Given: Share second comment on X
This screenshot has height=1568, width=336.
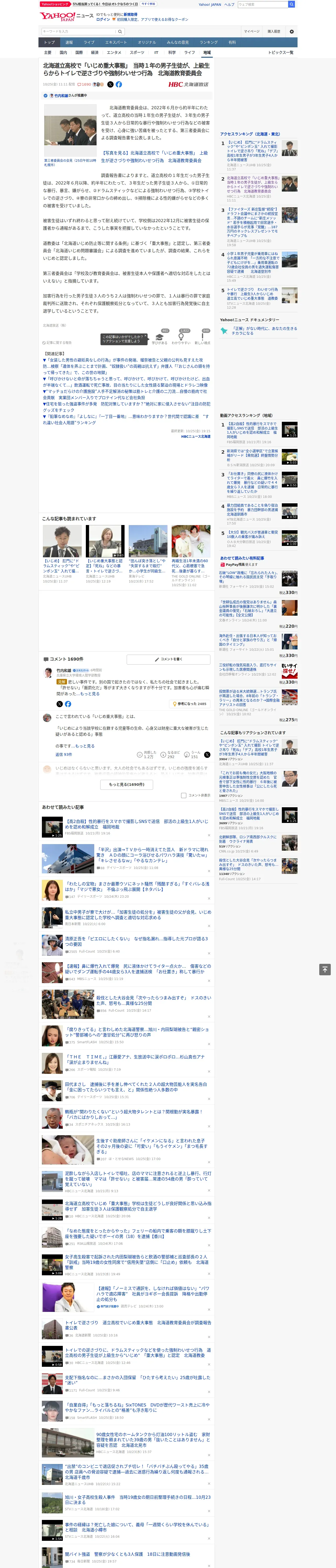Looking at the screenshot, I should click(207, 754).
